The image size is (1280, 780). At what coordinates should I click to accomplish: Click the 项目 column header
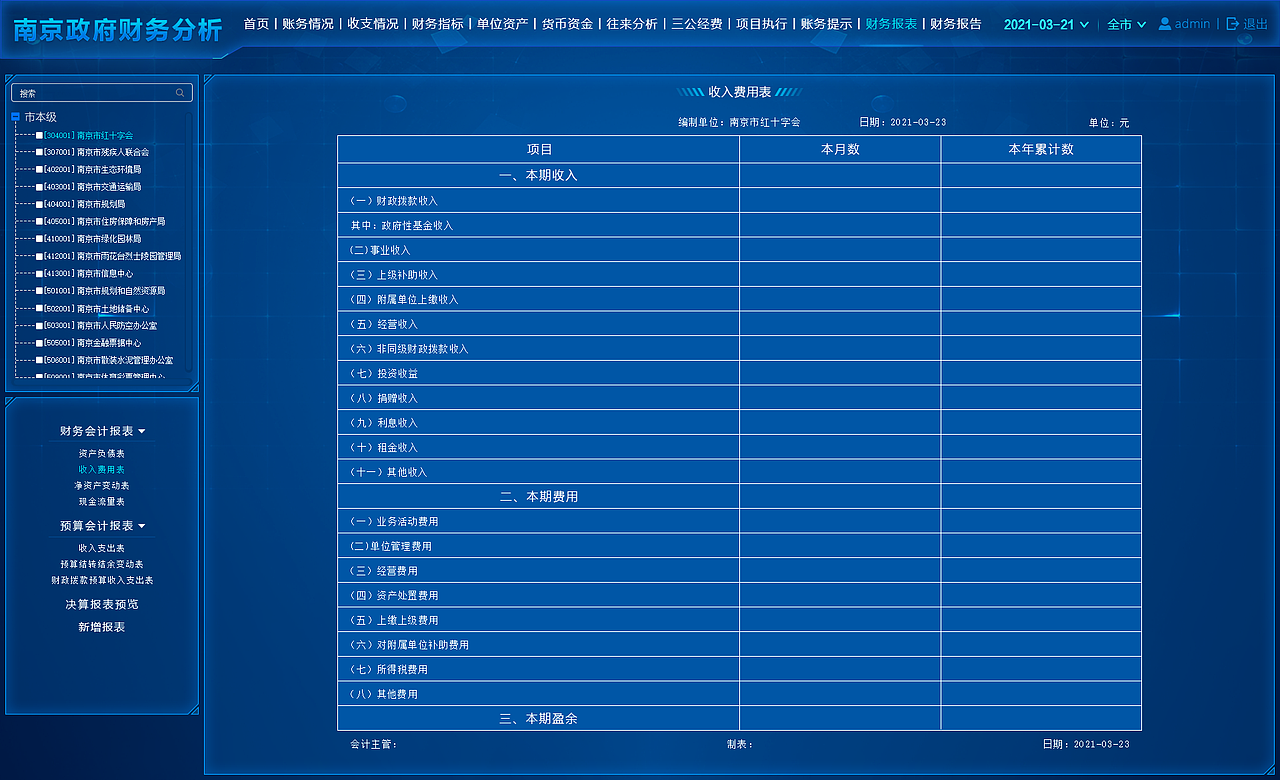coord(539,149)
